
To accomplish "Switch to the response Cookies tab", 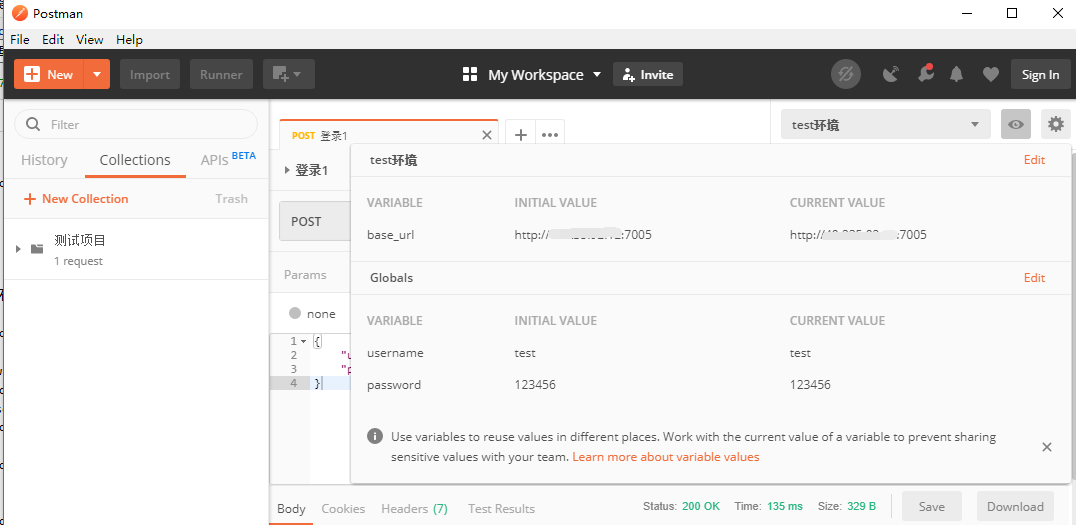I will click(x=343, y=509).
